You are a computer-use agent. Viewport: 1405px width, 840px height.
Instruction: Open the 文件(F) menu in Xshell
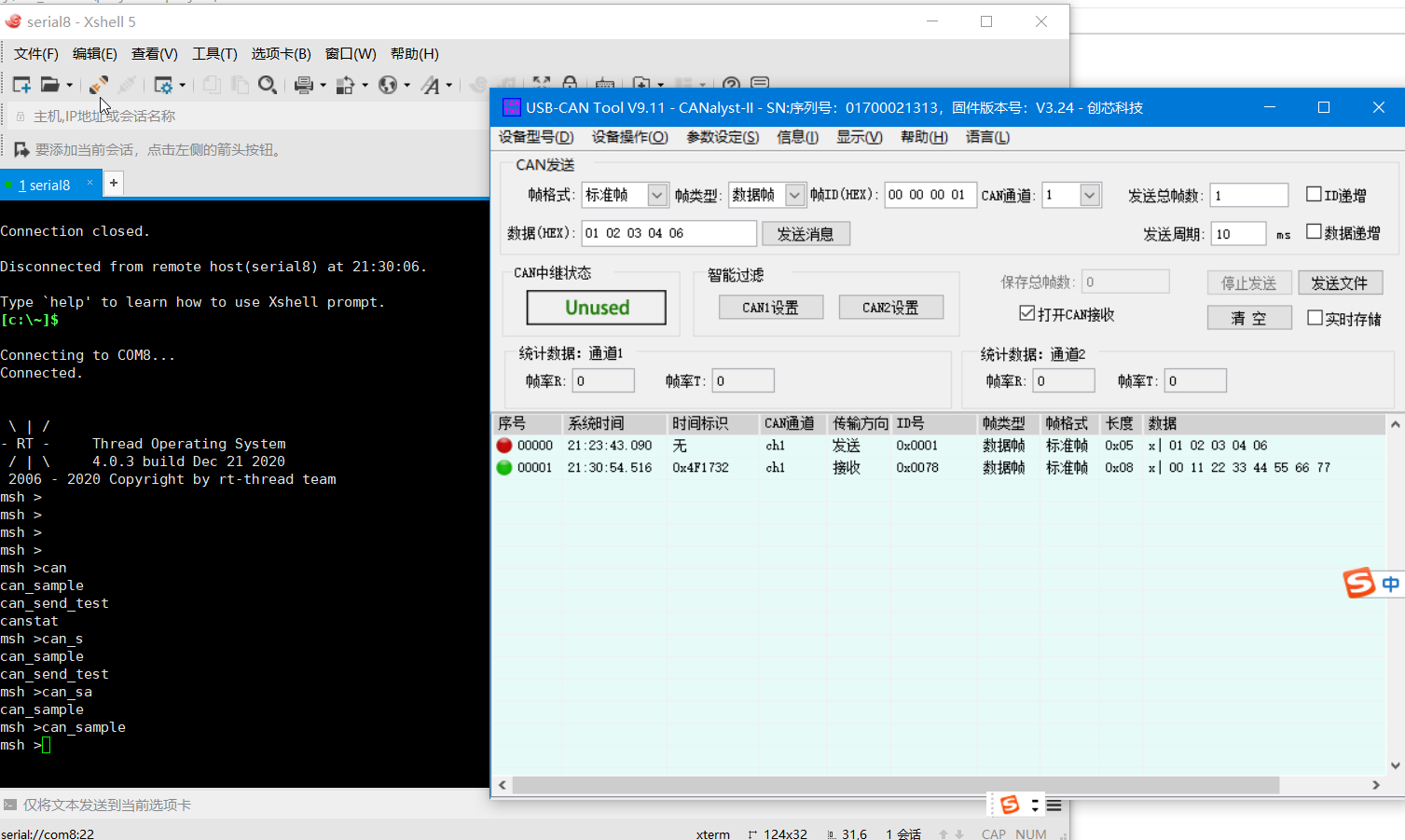pyautogui.click(x=36, y=54)
